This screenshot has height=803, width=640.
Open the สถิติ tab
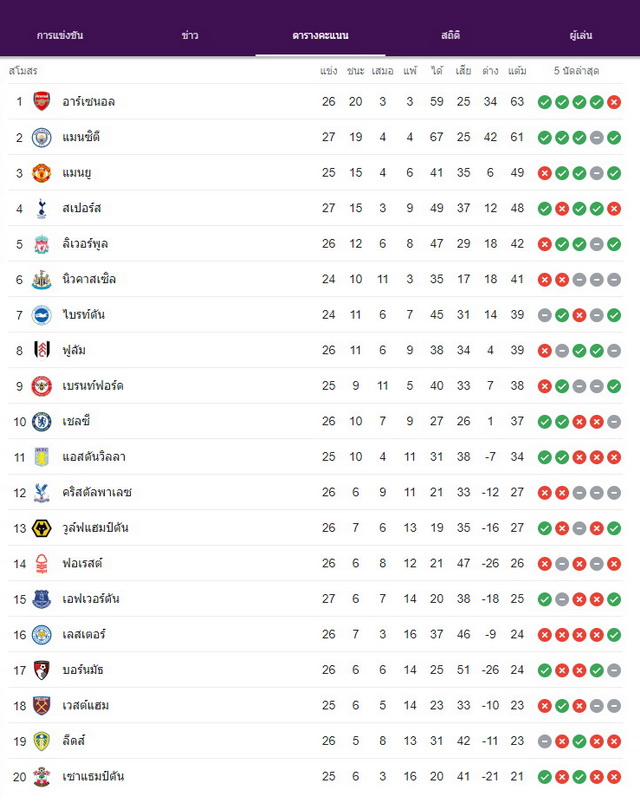[451, 35]
